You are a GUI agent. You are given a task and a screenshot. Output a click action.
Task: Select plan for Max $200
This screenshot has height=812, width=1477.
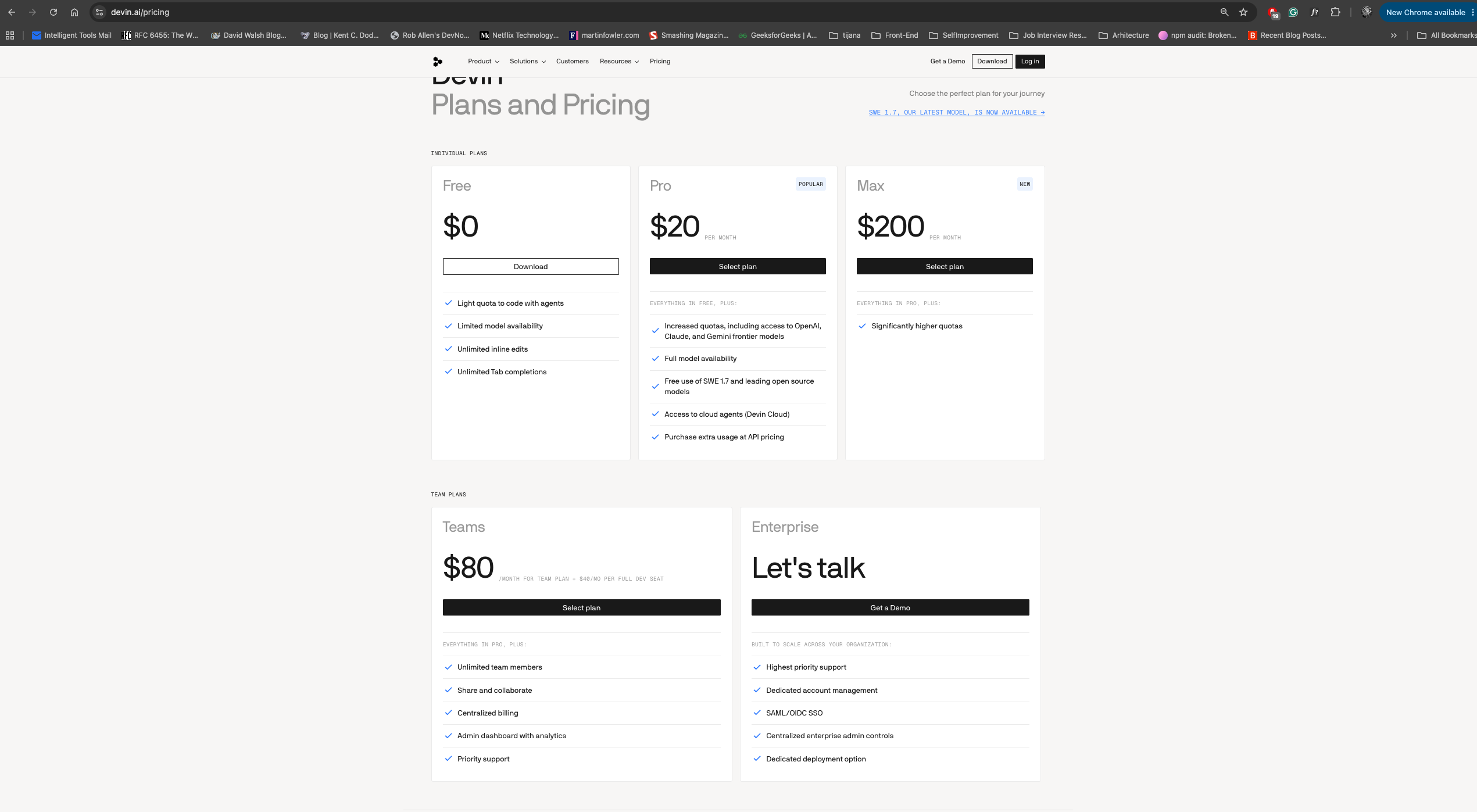tap(945, 267)
